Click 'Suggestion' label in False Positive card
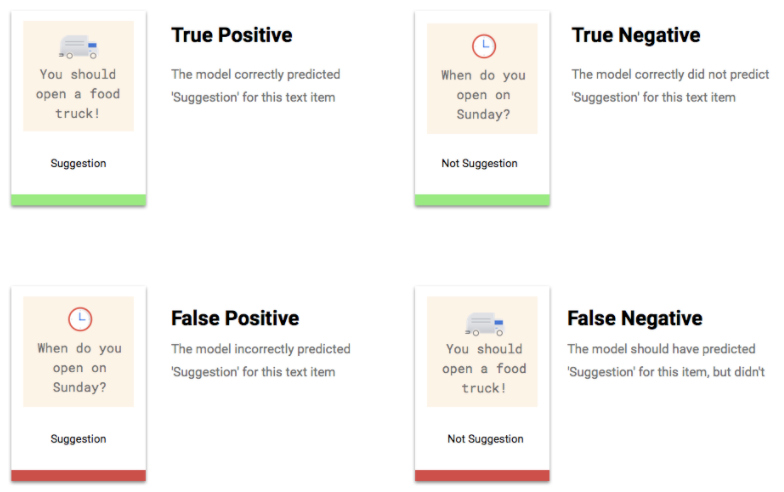Screen dimensions: 784x492 click(x=78, y=439)
